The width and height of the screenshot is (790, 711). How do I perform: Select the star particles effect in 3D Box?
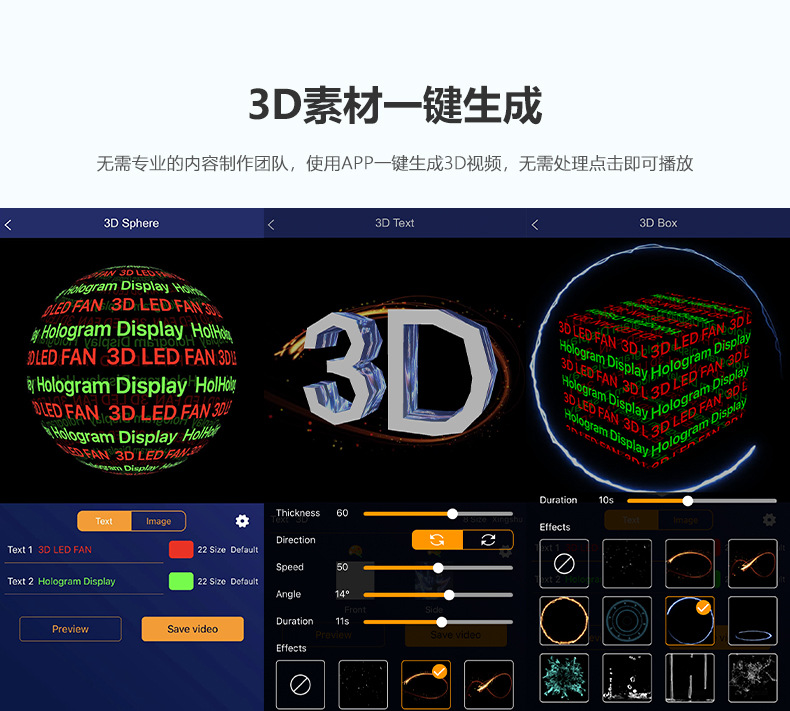coord(627,563)
